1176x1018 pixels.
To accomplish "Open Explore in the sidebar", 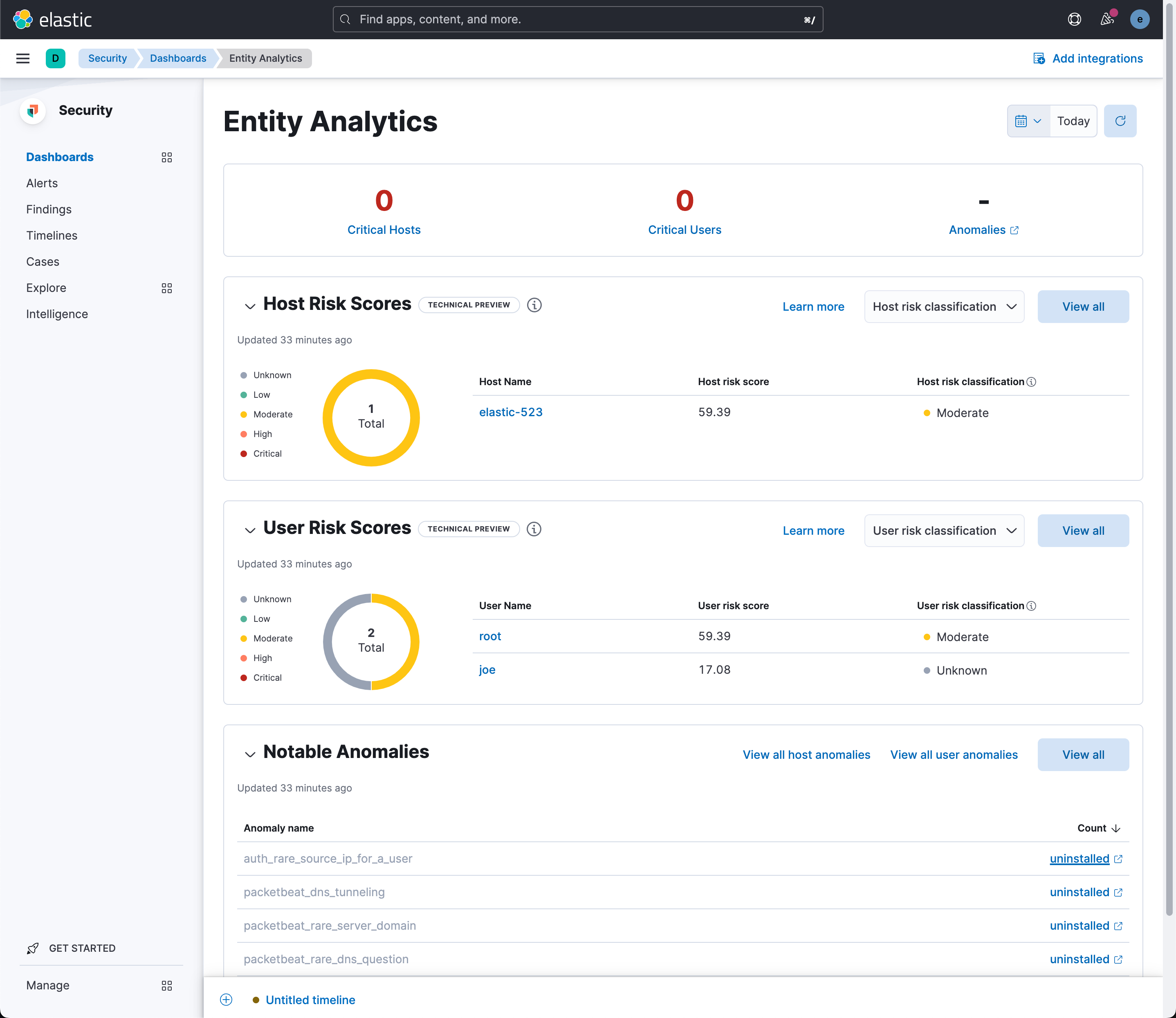I will [x=46, y=288].
